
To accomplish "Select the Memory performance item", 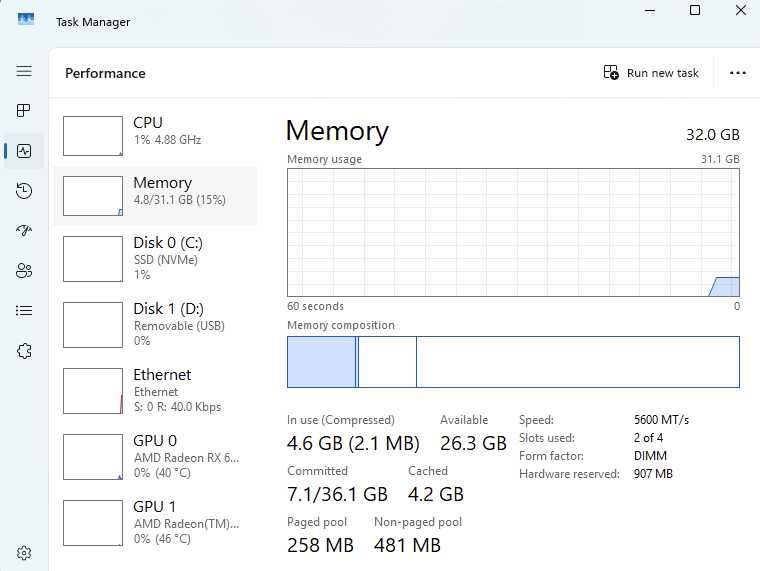I will [x=156, y=196].
